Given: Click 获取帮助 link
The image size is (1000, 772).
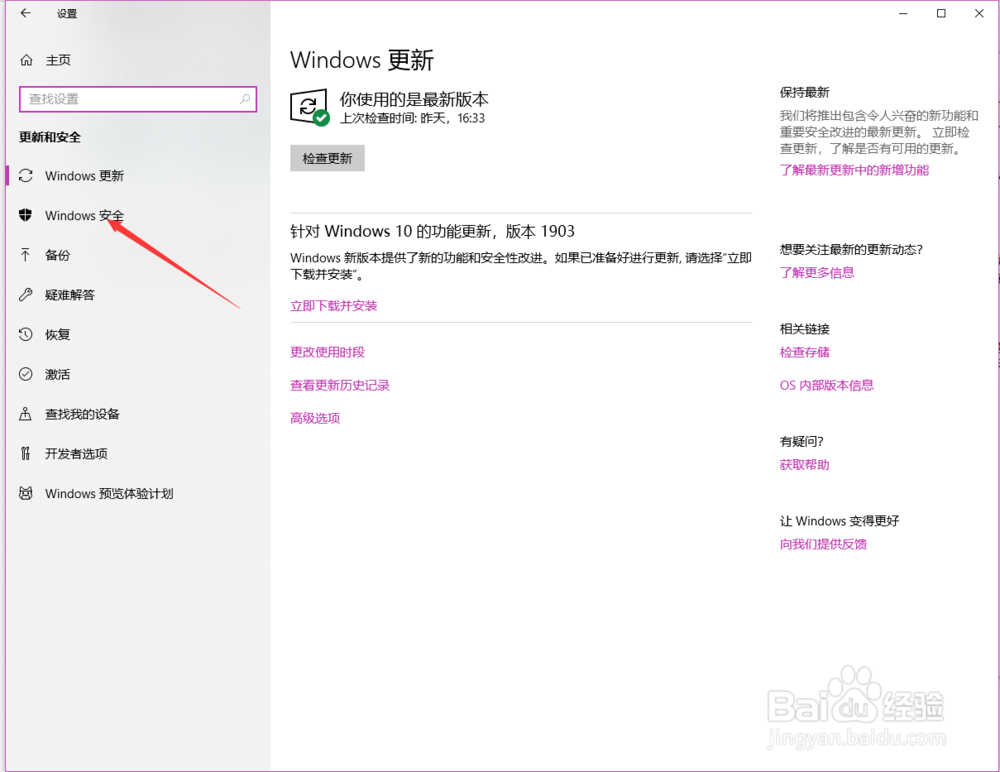Looking at the screenshot, I should coord(804,464).
